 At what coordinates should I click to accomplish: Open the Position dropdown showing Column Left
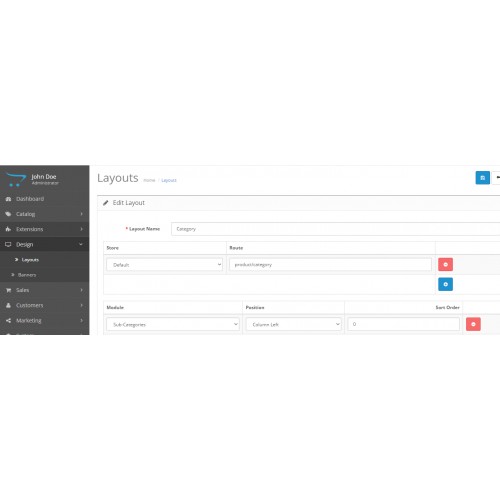click(x=294, y=324)
